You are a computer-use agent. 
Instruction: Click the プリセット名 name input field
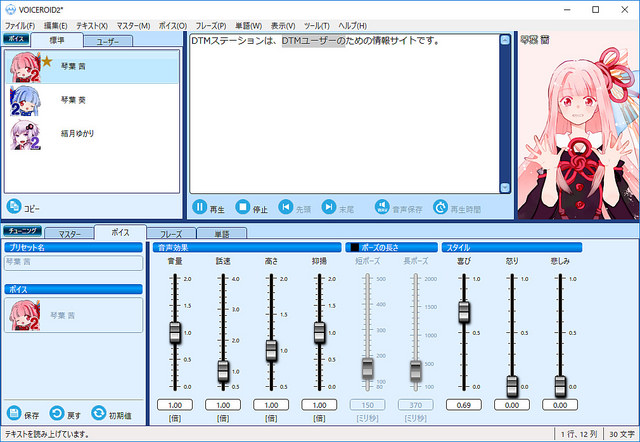(x=73, y=263)
